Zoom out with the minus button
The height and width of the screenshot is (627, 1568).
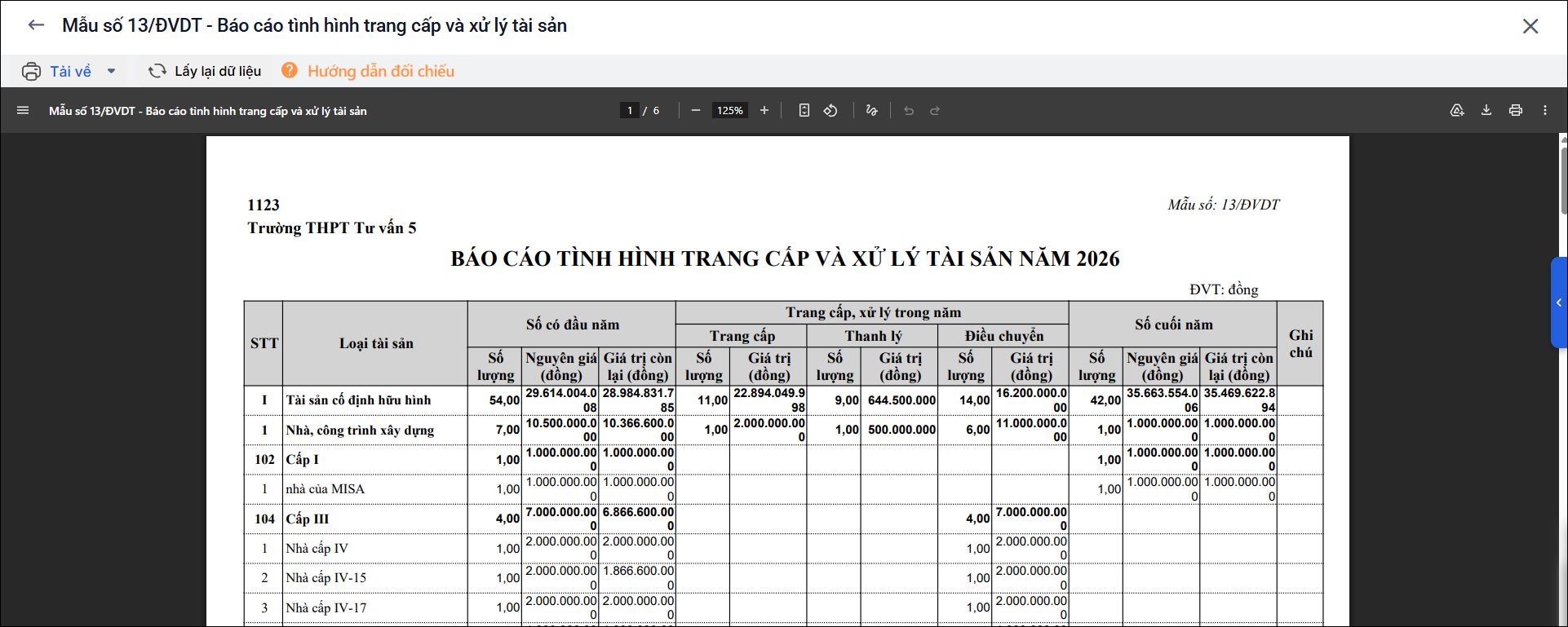point(696,110)
